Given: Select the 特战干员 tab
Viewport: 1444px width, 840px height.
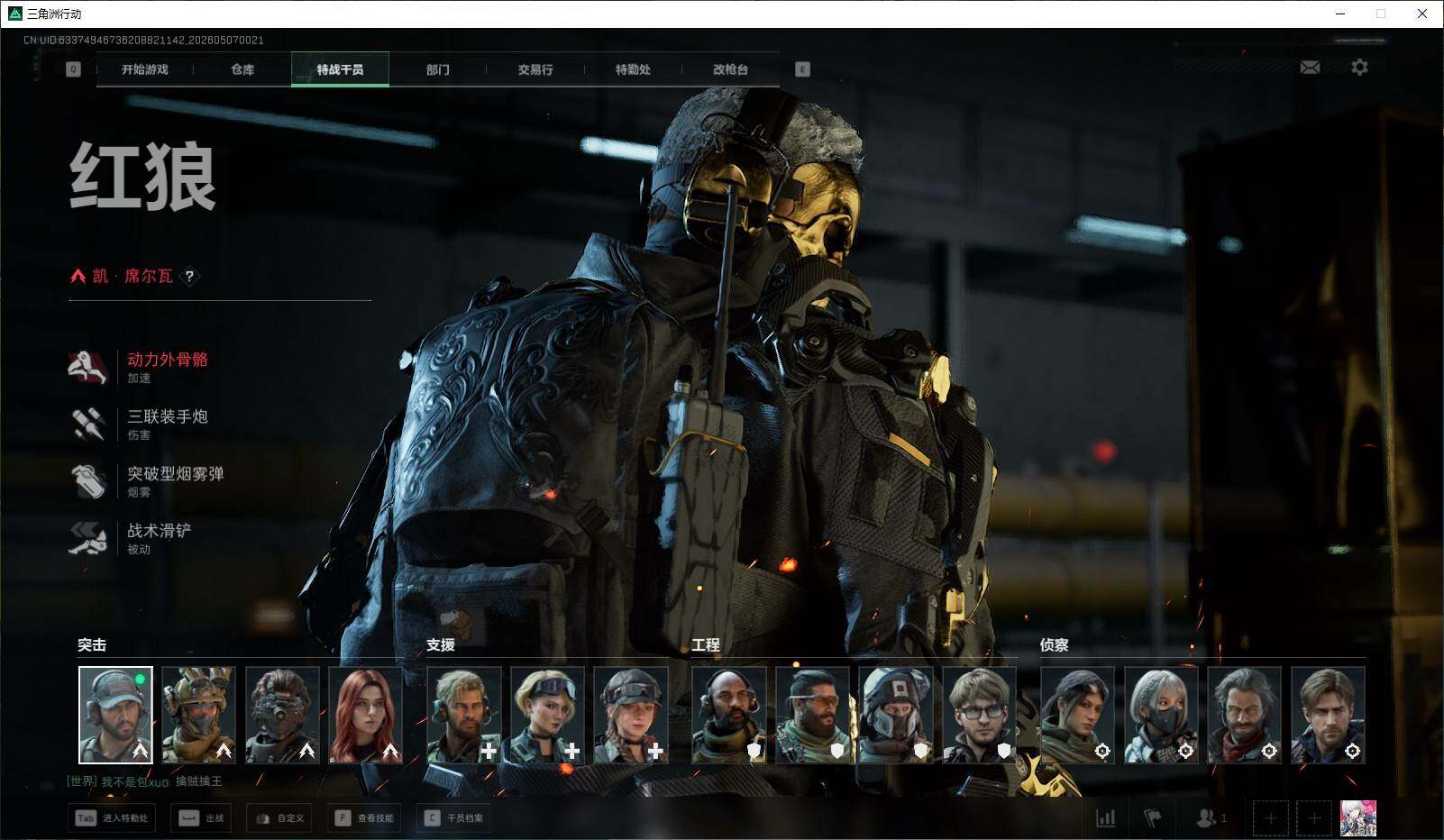Looking at the screenshot, I should click(340, 69).
